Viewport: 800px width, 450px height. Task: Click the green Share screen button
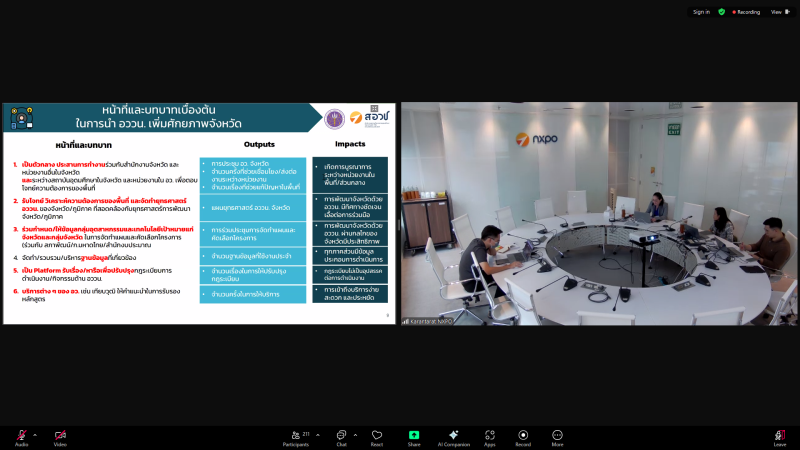413,436
